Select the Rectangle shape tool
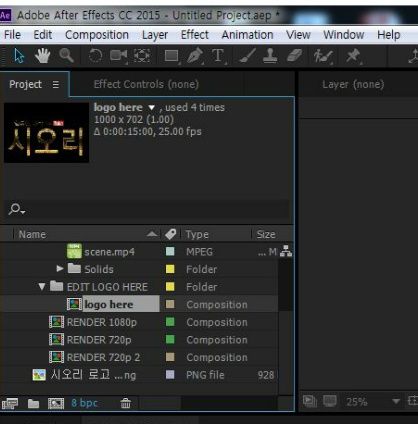The height and width of the screenshot is (424, 418). tap(172, 56)
